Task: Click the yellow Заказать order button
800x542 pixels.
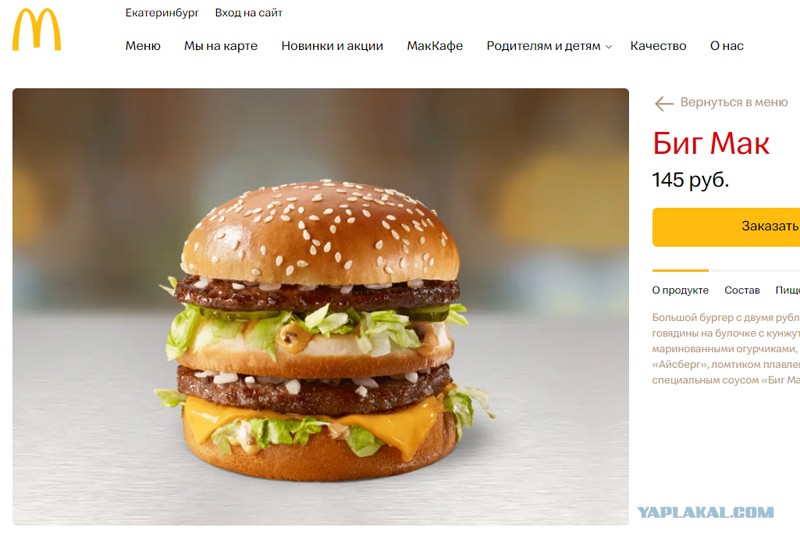Action: tap(726, 227)
